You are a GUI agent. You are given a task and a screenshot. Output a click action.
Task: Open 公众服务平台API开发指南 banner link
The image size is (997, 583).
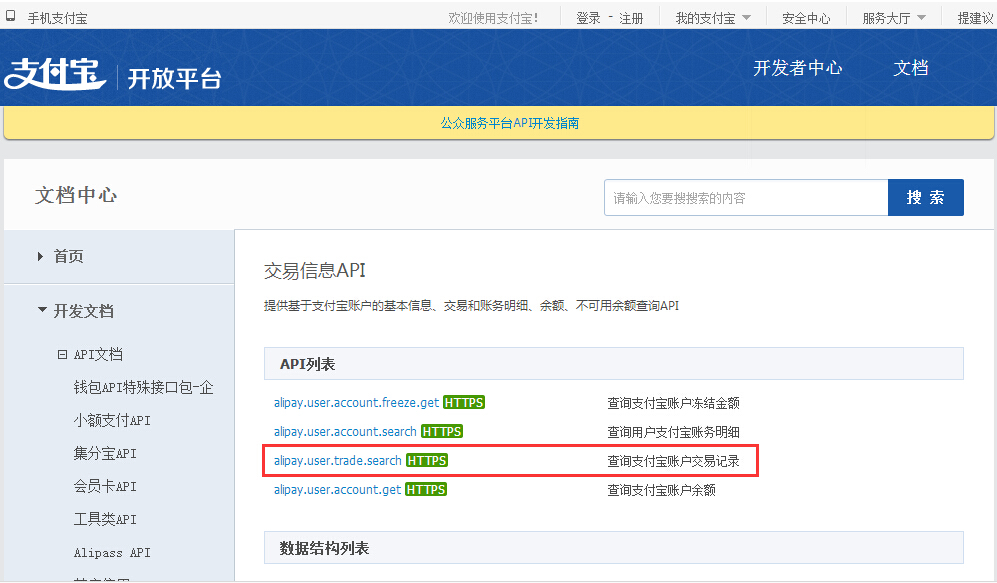[x=510, y=123]
